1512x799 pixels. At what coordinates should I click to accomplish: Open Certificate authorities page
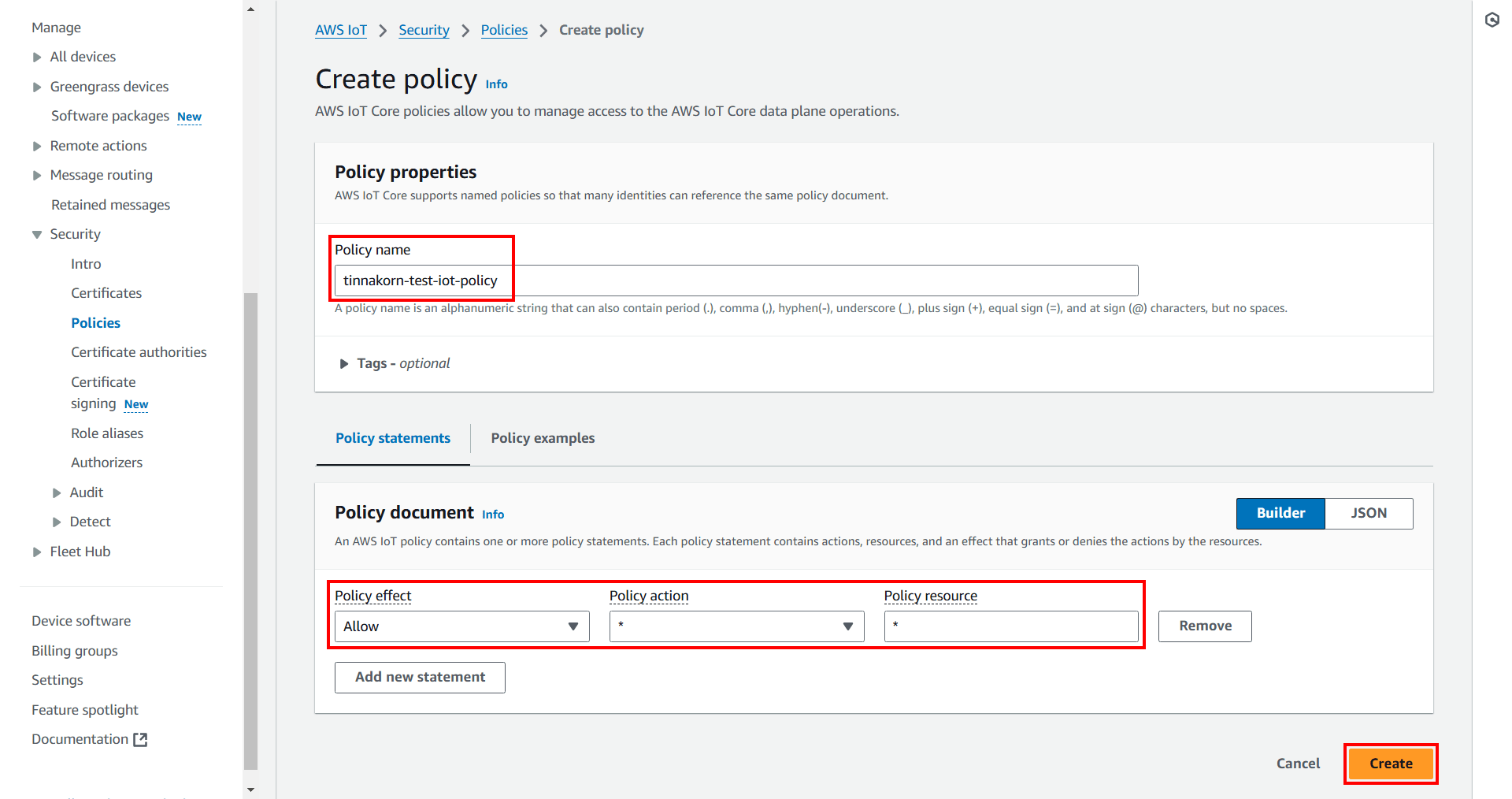pos(139,352)
